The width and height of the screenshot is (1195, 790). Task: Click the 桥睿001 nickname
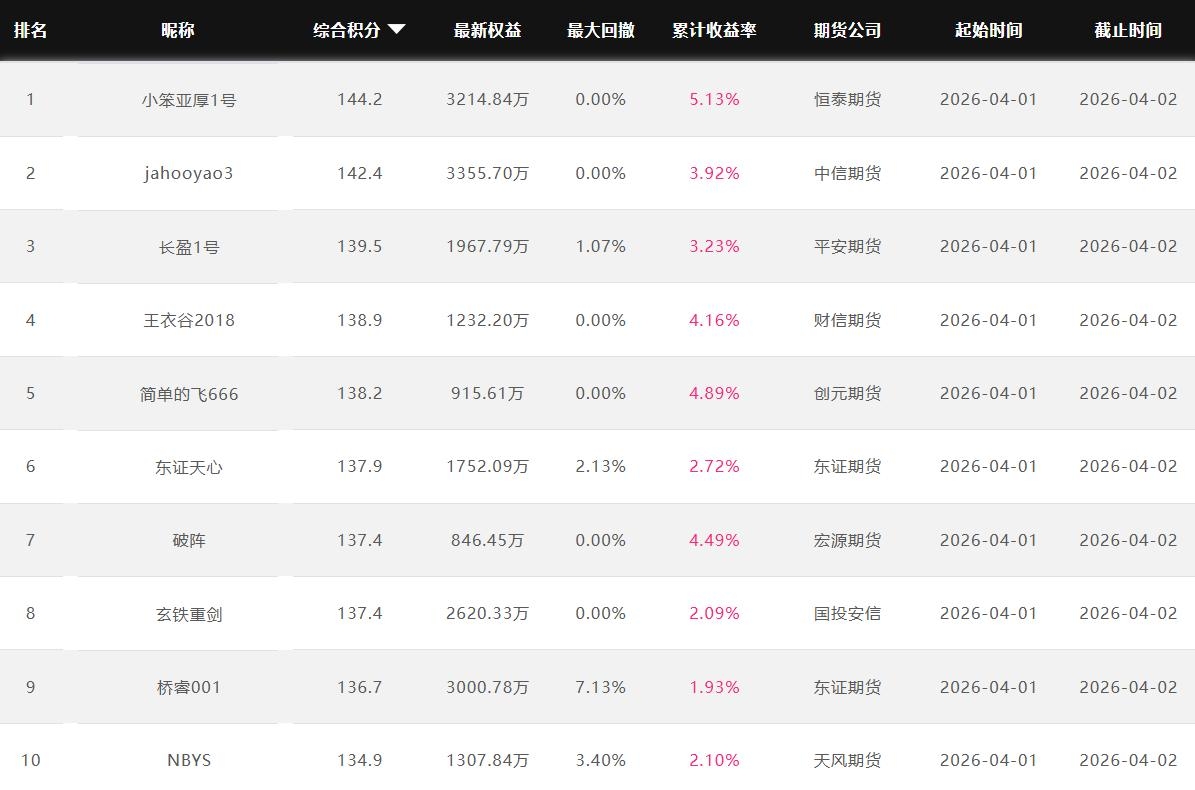point(188,687)
